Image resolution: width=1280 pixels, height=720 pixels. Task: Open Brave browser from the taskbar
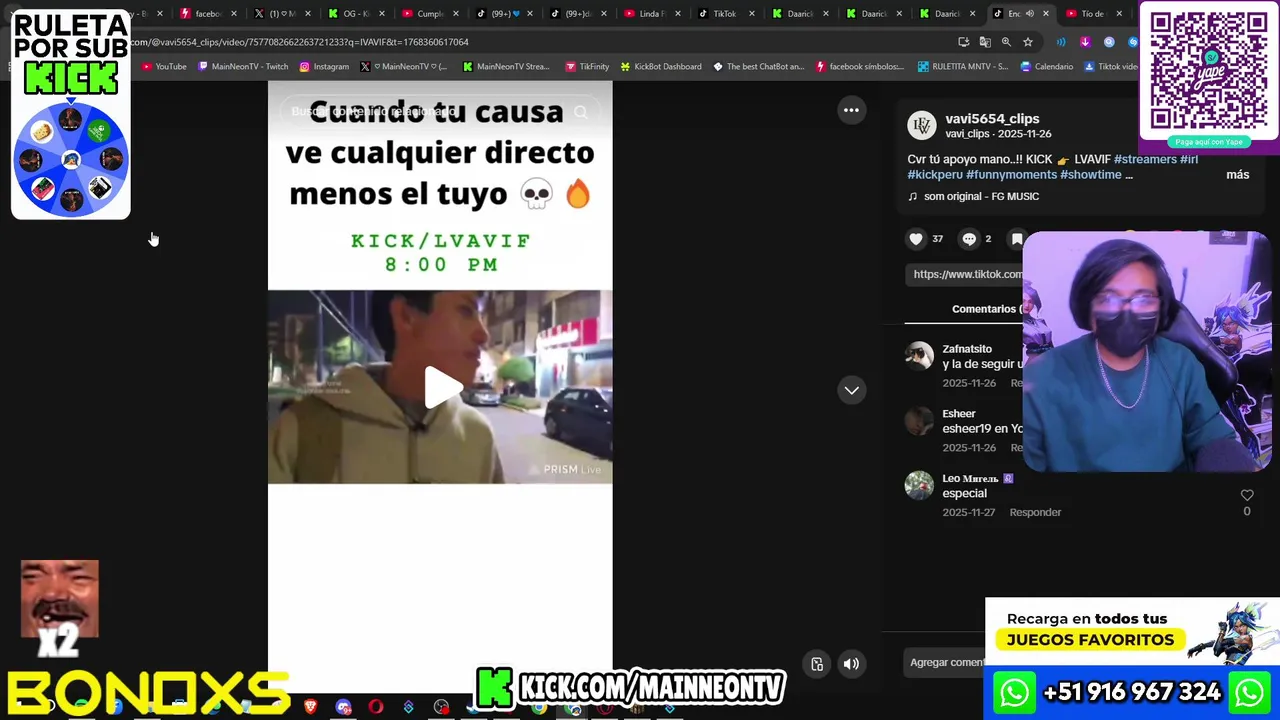[310, 707]
